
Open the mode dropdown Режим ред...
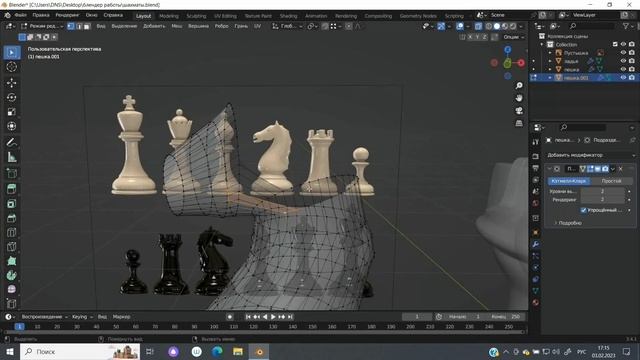[42, 26]
